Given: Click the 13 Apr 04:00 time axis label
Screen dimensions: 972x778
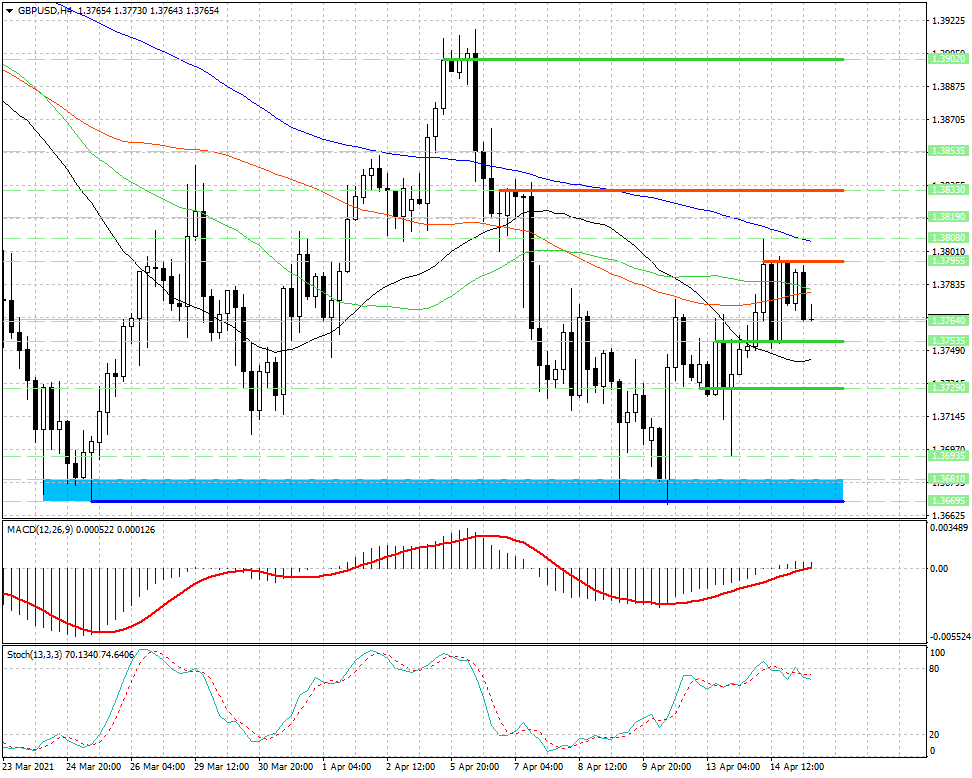Looking at the screenshot, I should pos(733,767).
